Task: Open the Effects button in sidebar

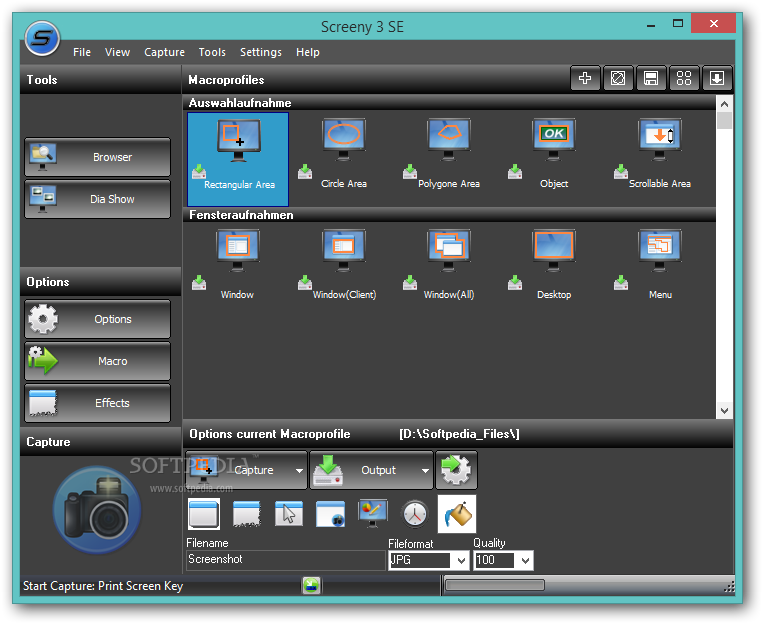Action: pos(97,403)
